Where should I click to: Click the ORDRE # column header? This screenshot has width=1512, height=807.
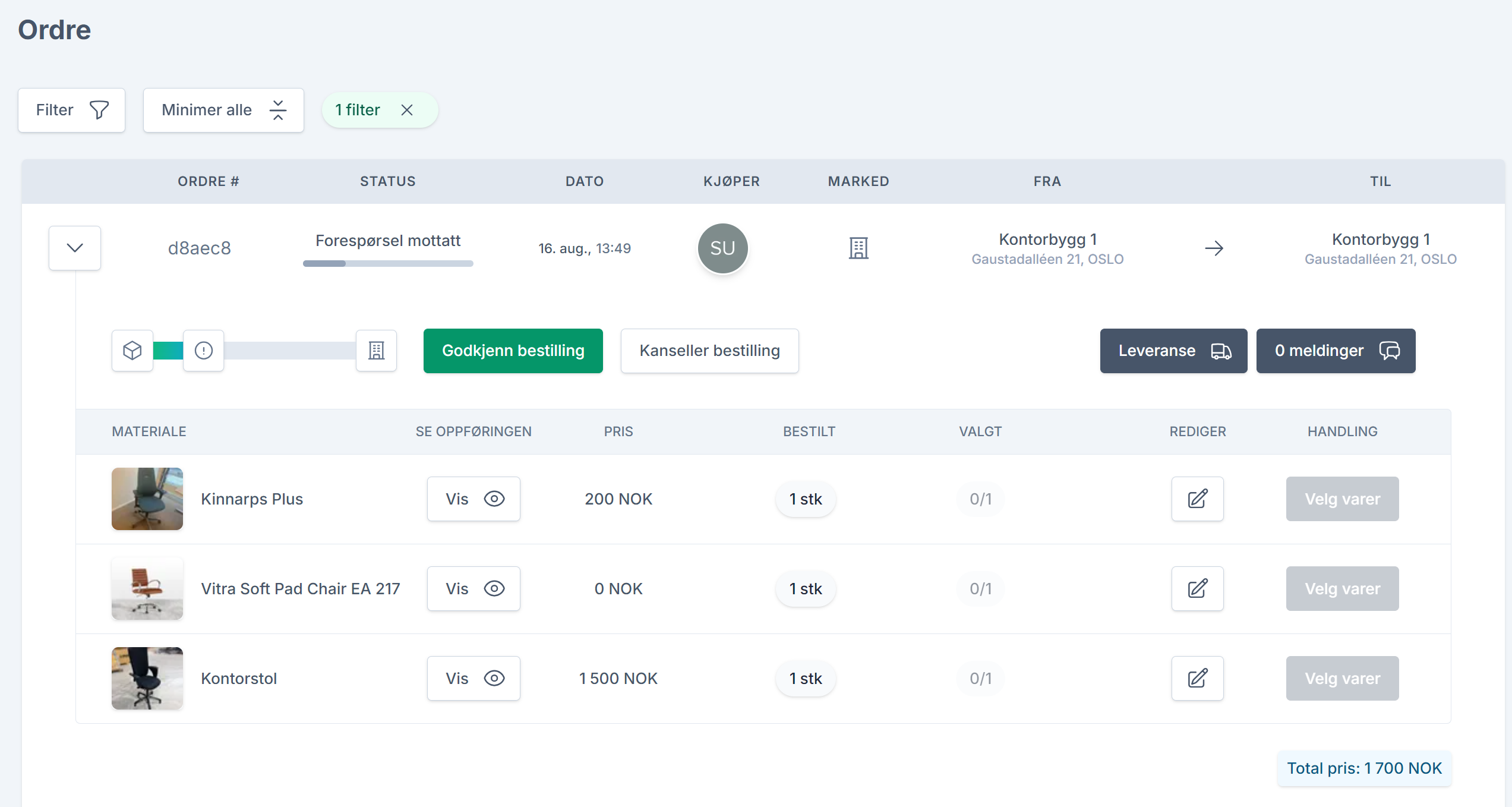(x=209, y=181)
